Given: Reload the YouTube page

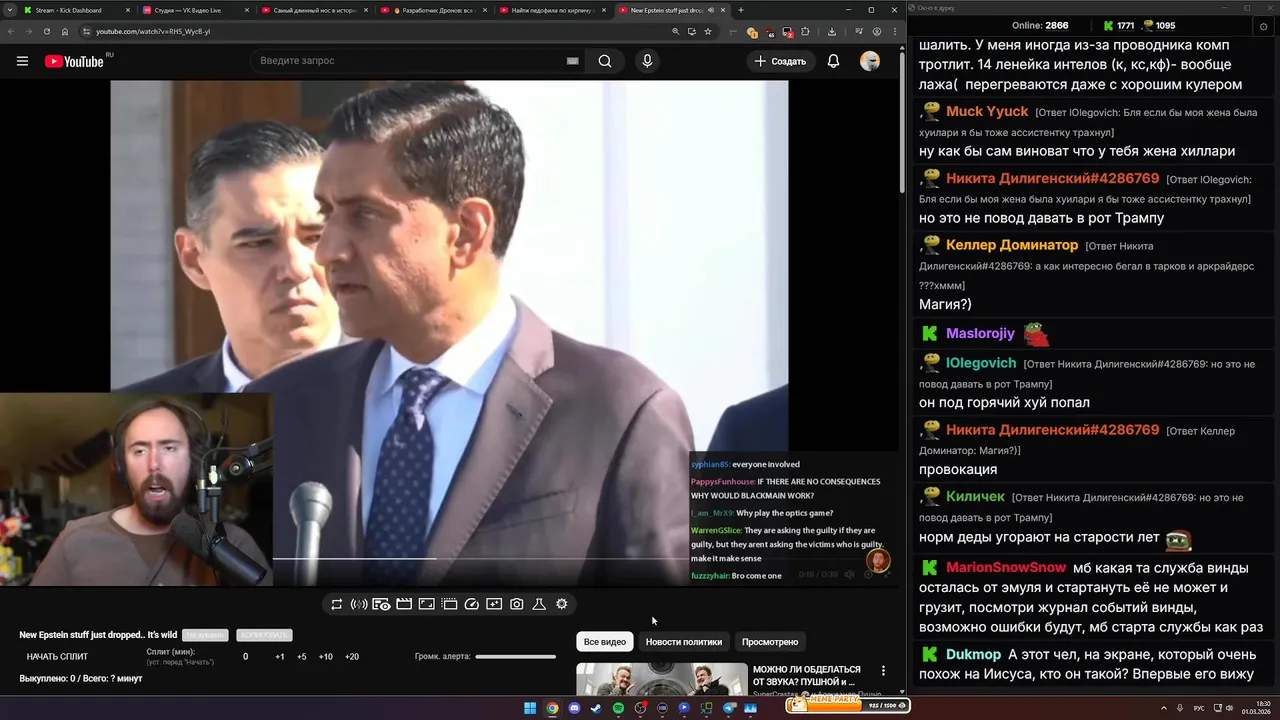Looking at the screenshot, I should point(47,32).
